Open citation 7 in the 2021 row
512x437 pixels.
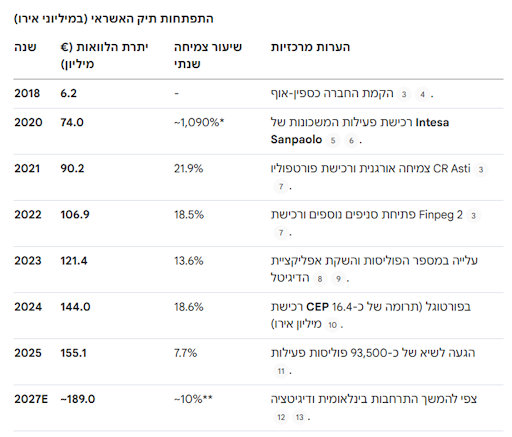click(x=281, y=187)
